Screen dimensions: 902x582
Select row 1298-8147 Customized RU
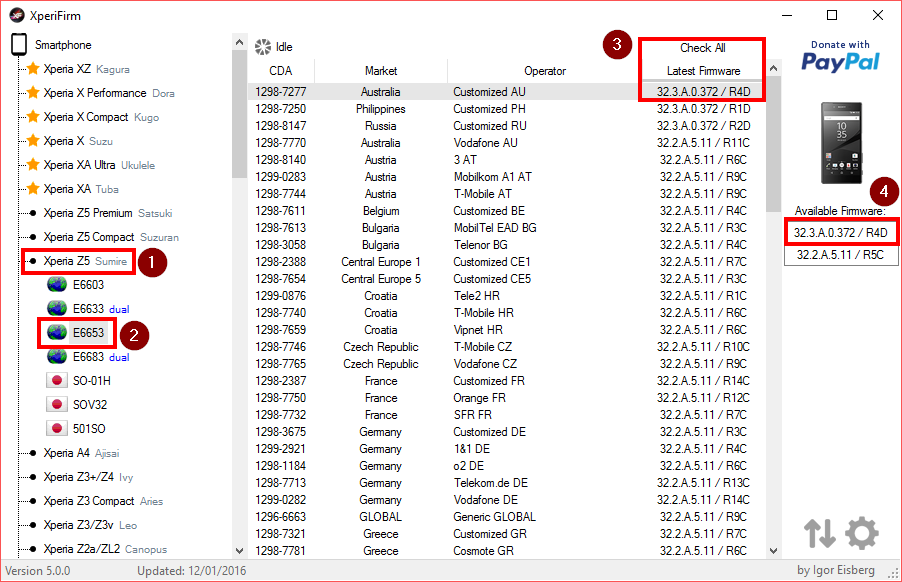coord(507,126)
